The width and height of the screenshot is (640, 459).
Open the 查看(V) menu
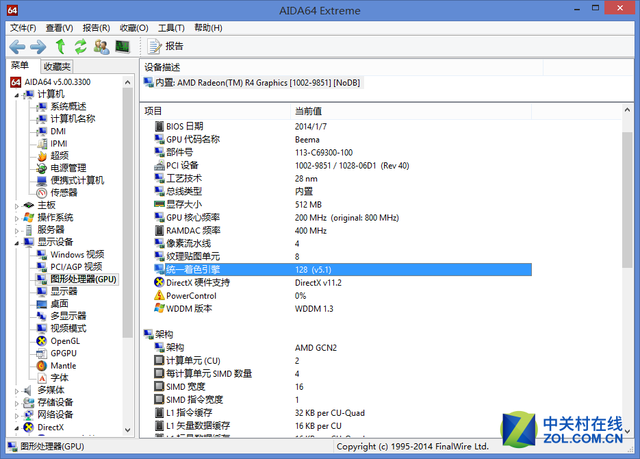point(59,28)
